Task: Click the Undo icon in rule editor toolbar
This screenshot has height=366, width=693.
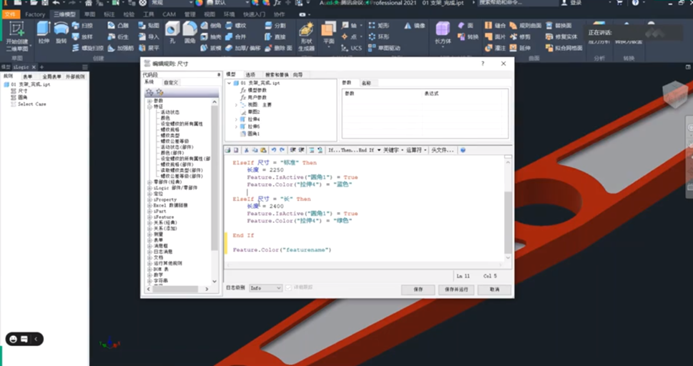Action: click(273, 150)
